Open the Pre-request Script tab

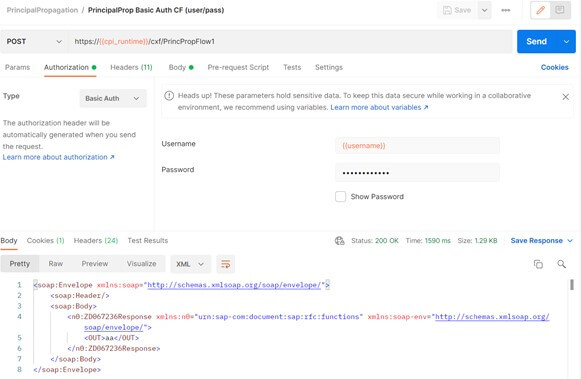tap(238, 67)
